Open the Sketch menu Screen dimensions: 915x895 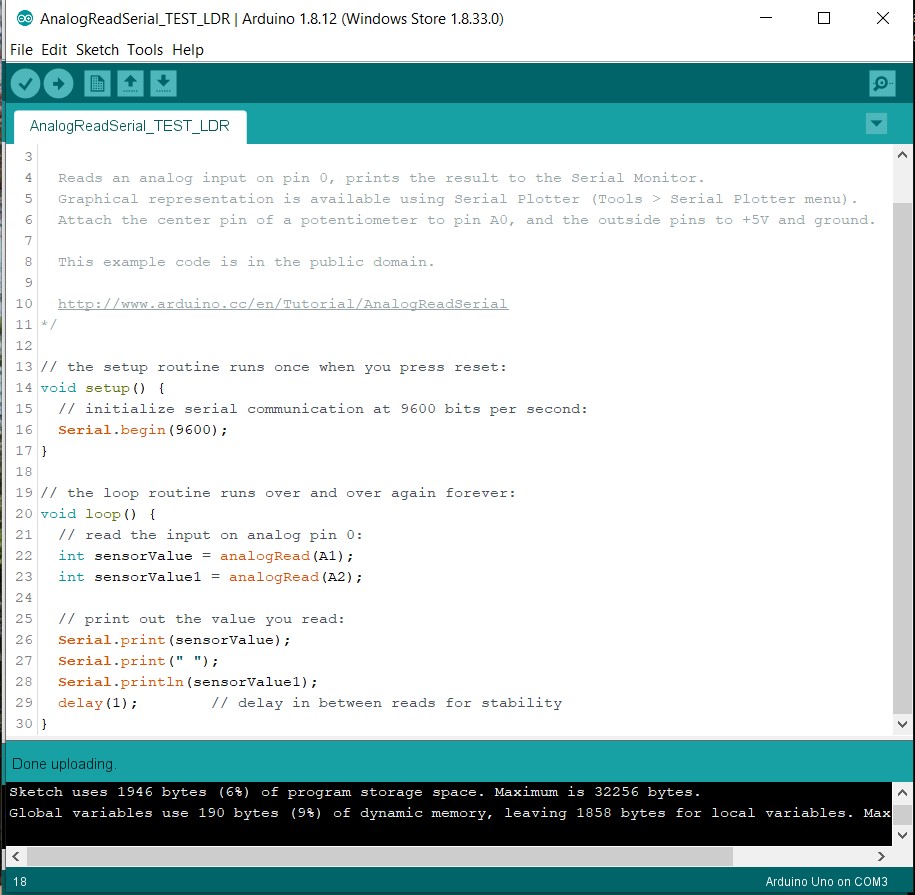[x=97, y=50]
